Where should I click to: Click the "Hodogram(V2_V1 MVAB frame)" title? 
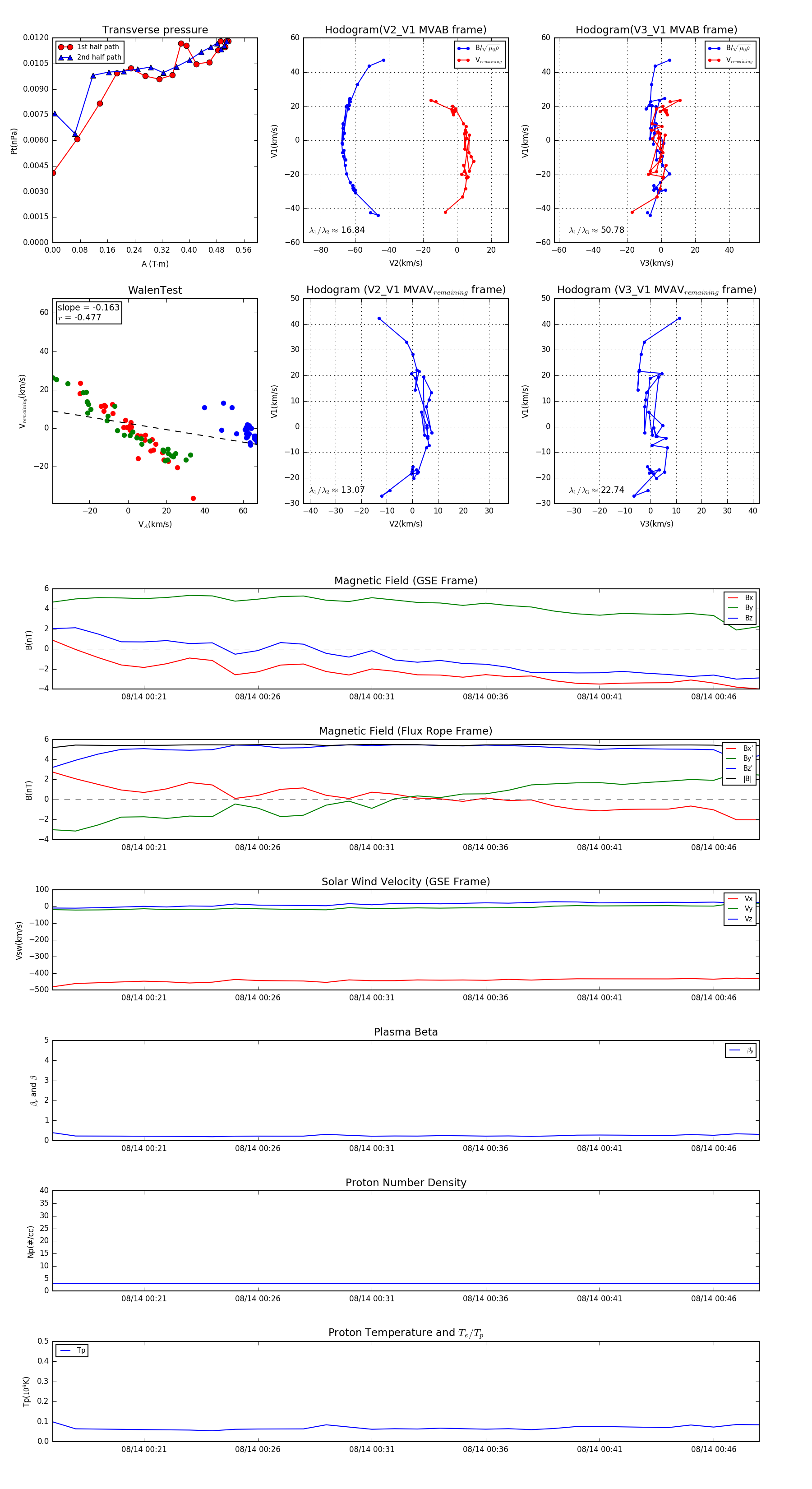(x=406, y=29)
